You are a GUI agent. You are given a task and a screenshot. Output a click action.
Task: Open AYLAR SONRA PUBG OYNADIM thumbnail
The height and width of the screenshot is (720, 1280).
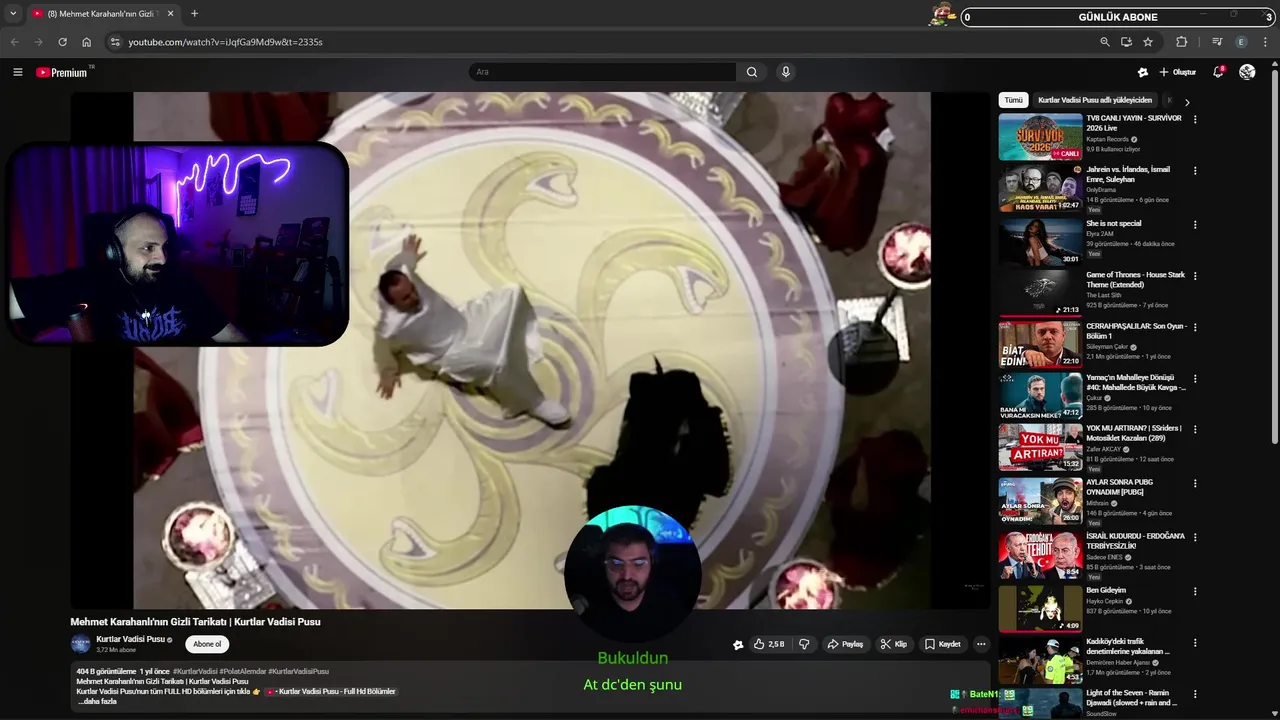pos(1040,500)
